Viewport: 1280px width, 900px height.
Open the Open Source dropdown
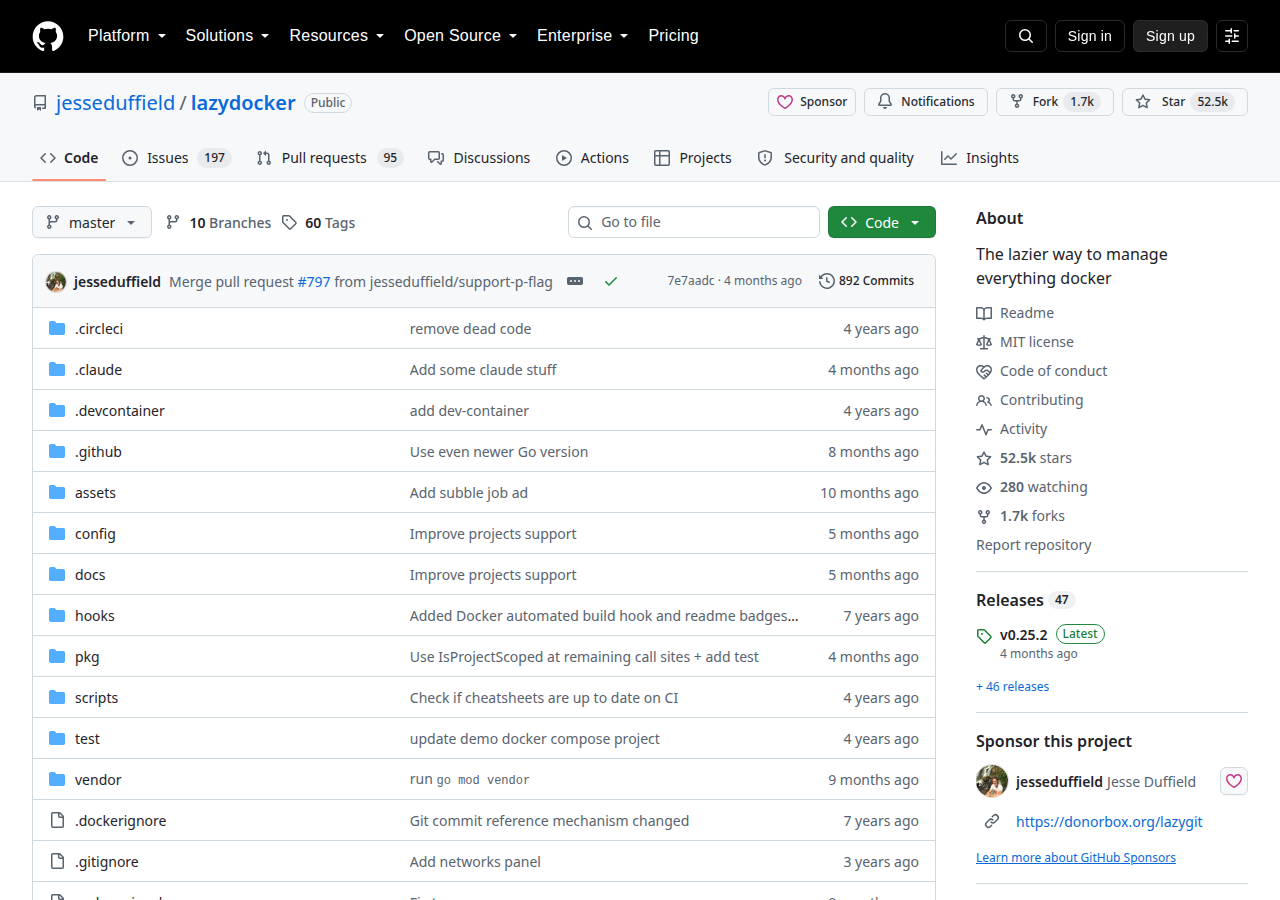click(460, 36)
